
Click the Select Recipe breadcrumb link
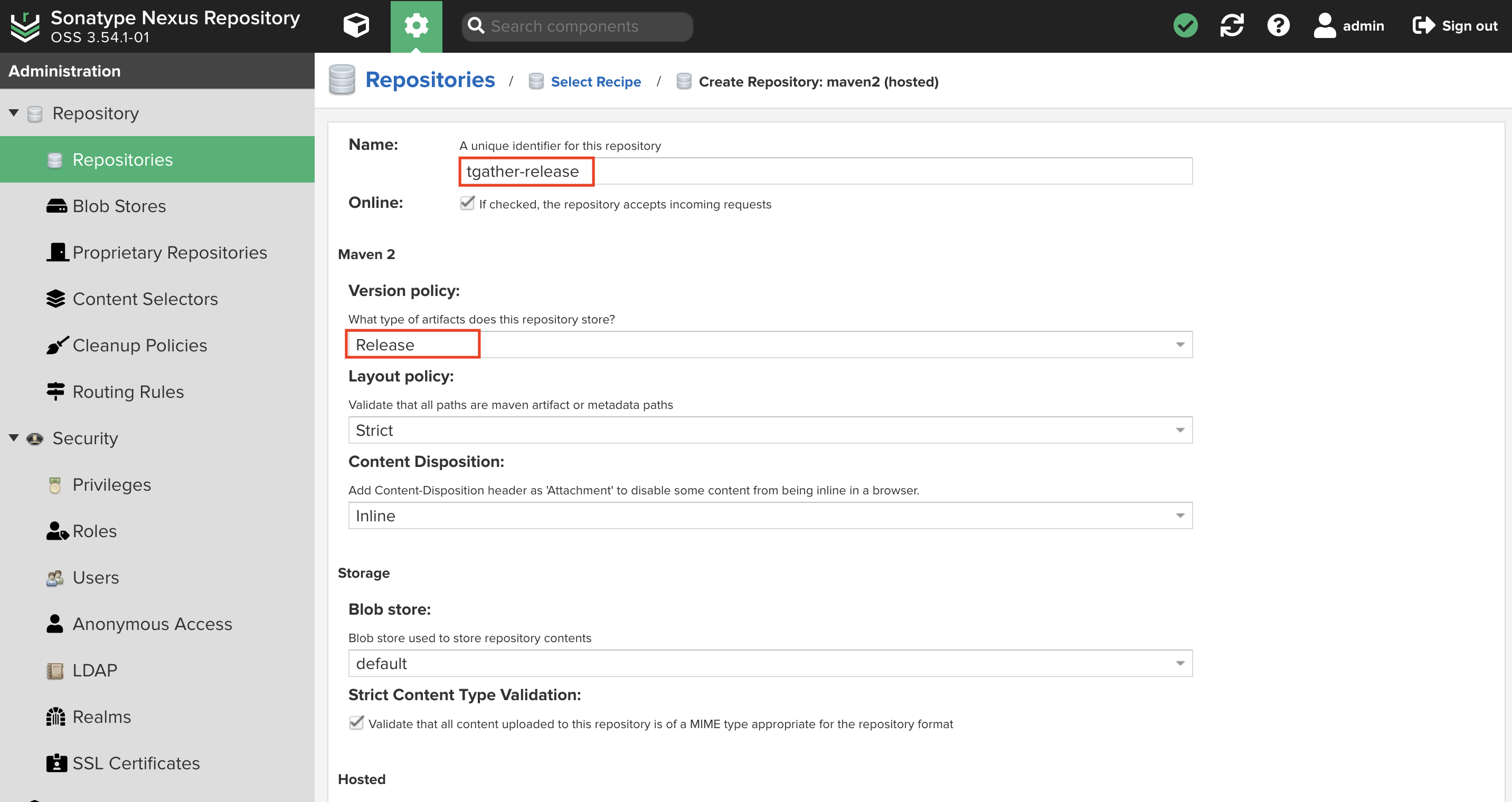coord(595,82)
